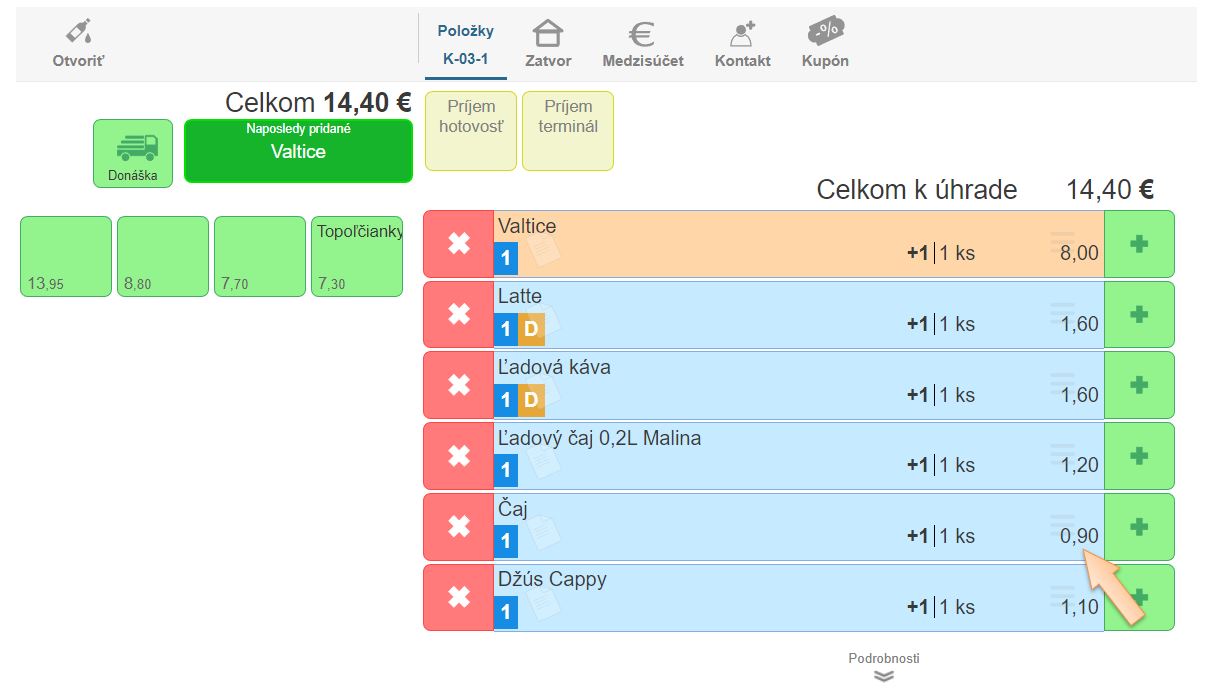
Task: Click the green Naposledy pridané Valtice button
Action: point(298,151)
